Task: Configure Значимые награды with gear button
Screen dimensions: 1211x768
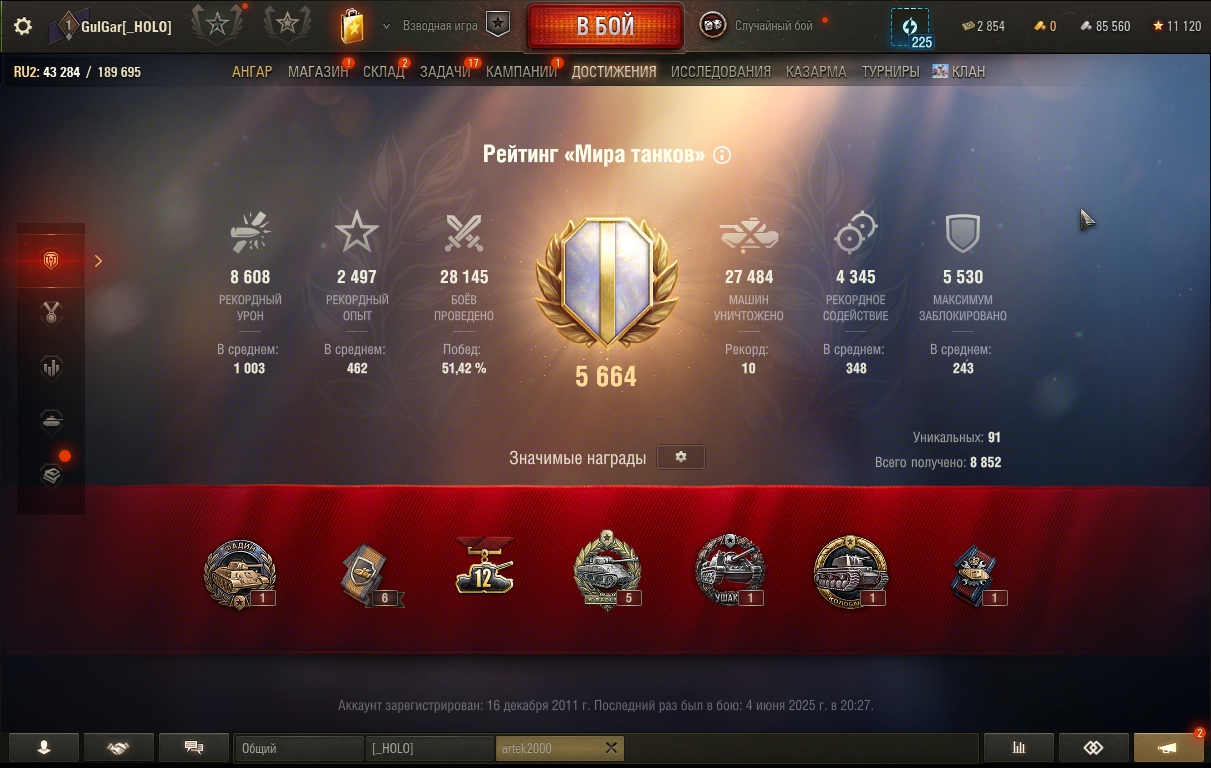Action: tap(681, 457)
